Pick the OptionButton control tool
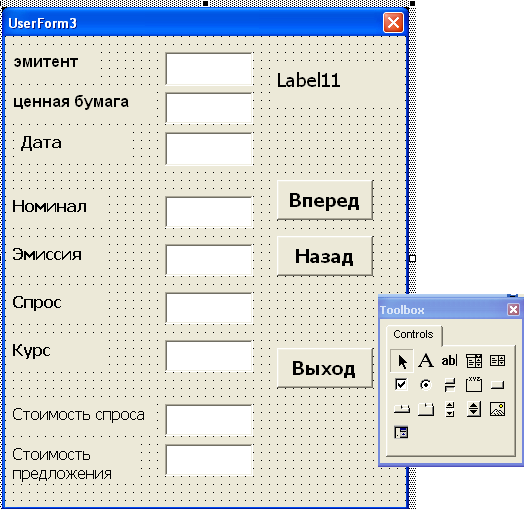Viewport: 524px width, 509px height. (425, 385)
